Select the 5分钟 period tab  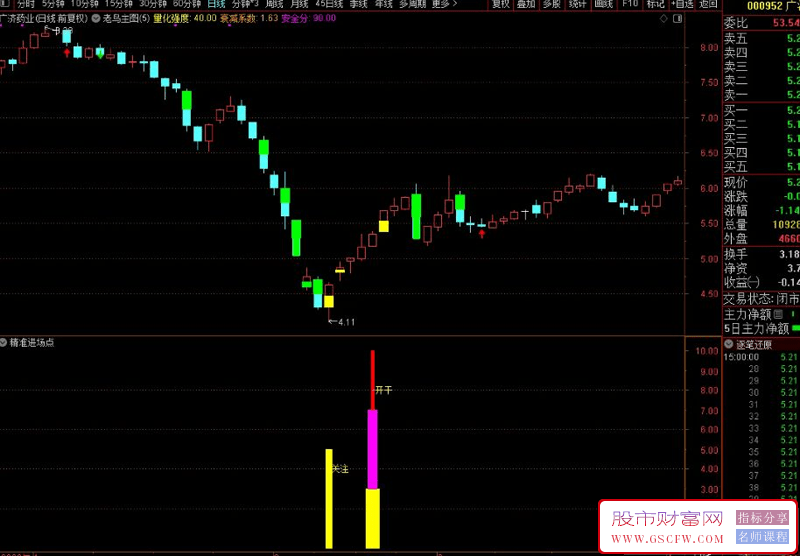tap(51, 4)
